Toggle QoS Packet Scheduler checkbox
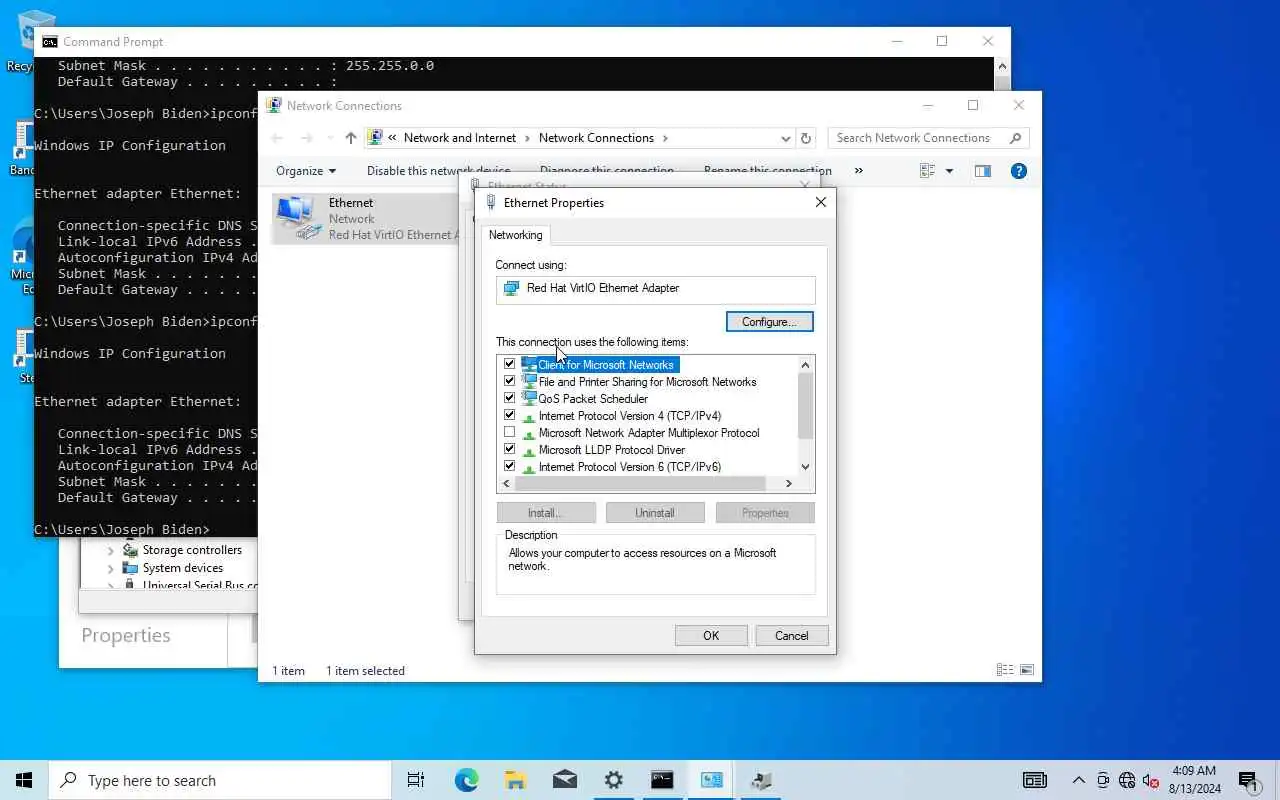 tap(510, 398)
